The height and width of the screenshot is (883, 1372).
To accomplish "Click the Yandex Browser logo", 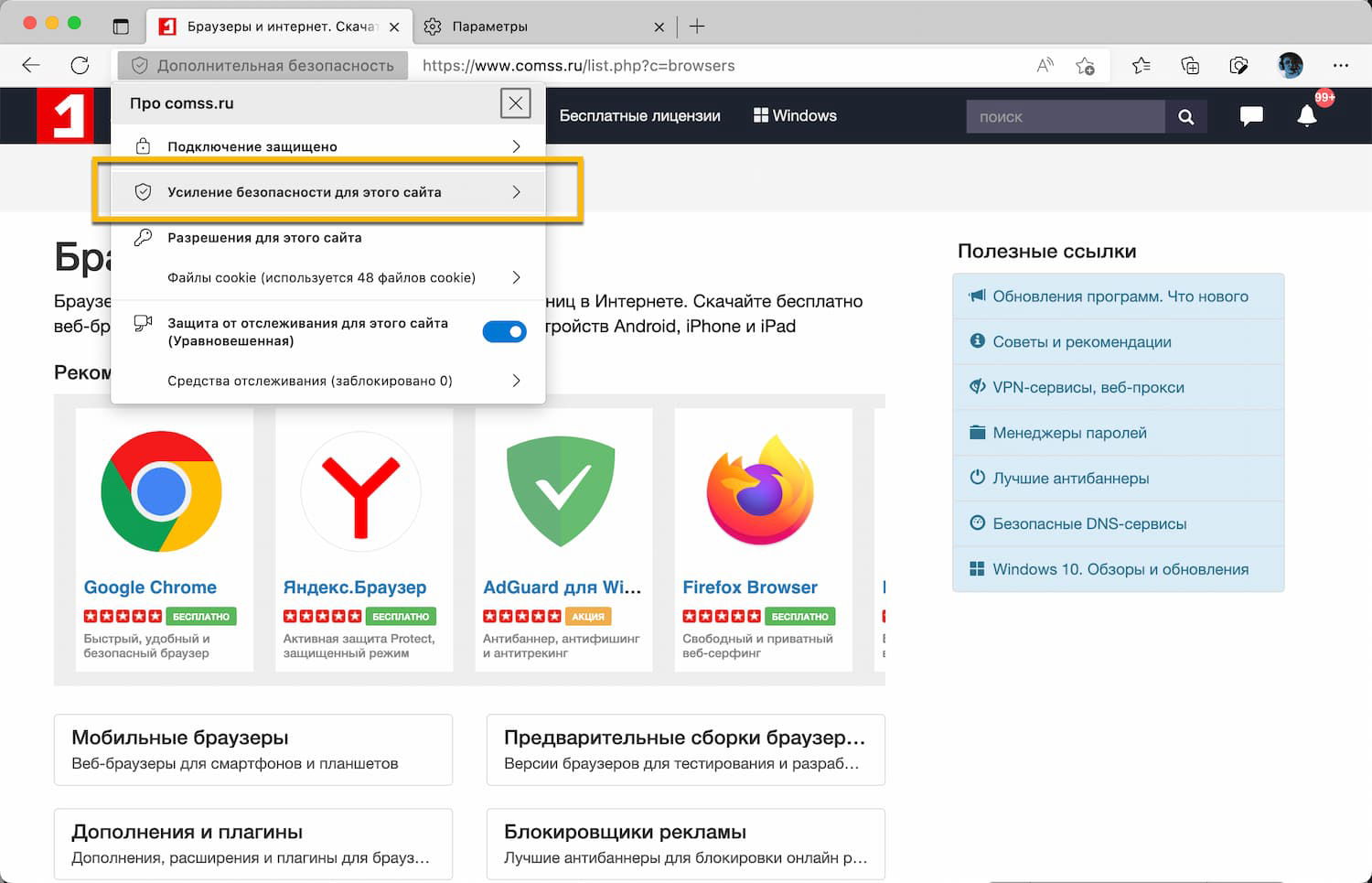I will (x=360, y=491).
